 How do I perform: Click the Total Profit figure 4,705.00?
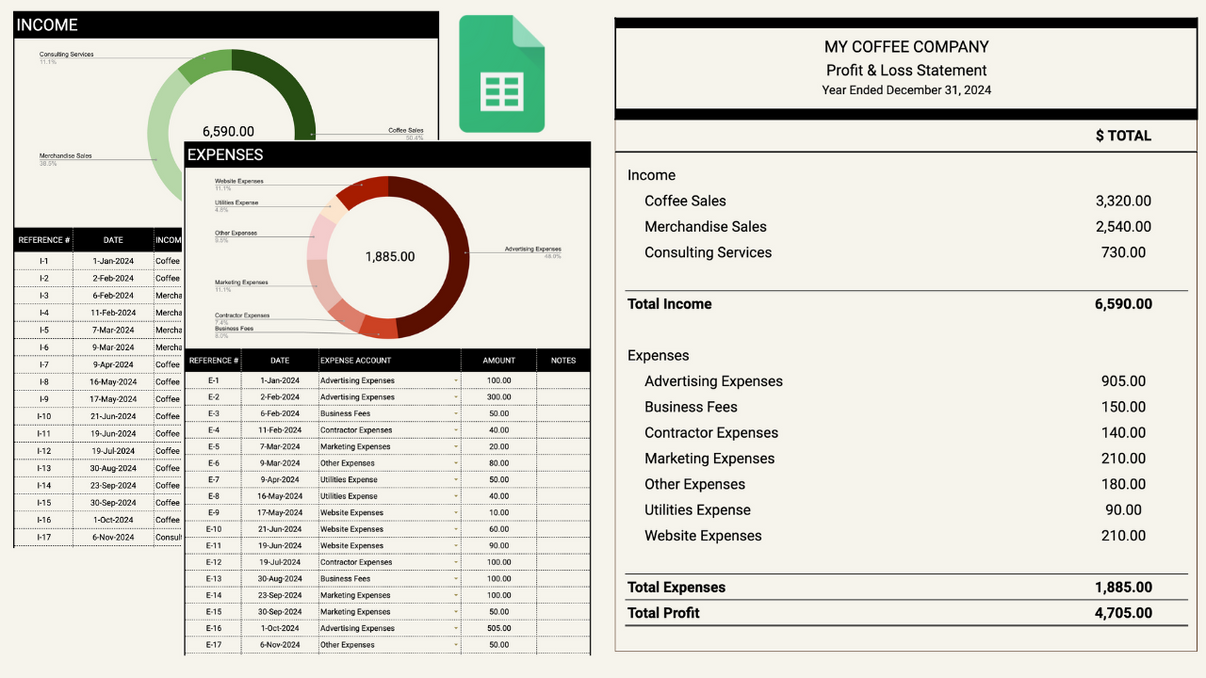[1124, 613]
